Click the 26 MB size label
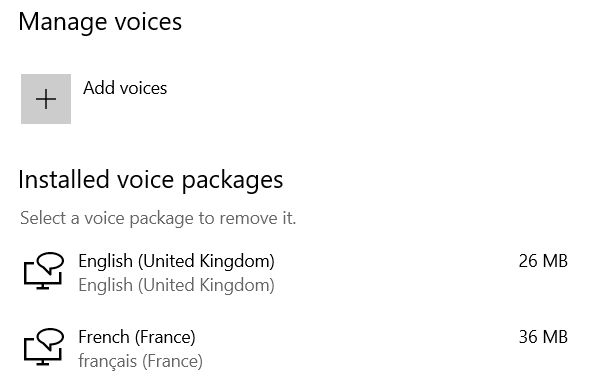Image resolution: width=602 pixels, height=392 pixels. pyautogui.click(x=543, y=261)
